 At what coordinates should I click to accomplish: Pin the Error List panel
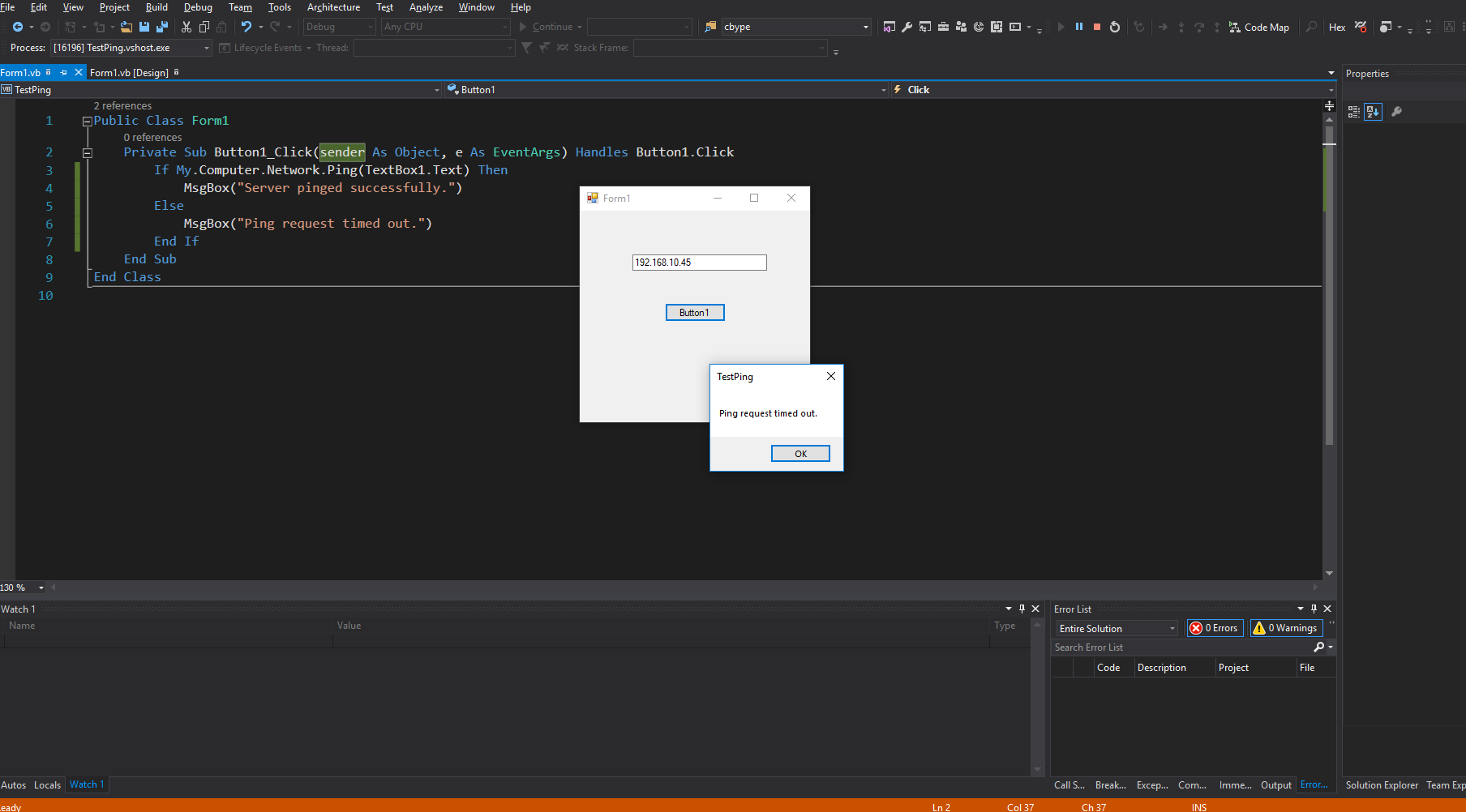(x=1314, y=609)
